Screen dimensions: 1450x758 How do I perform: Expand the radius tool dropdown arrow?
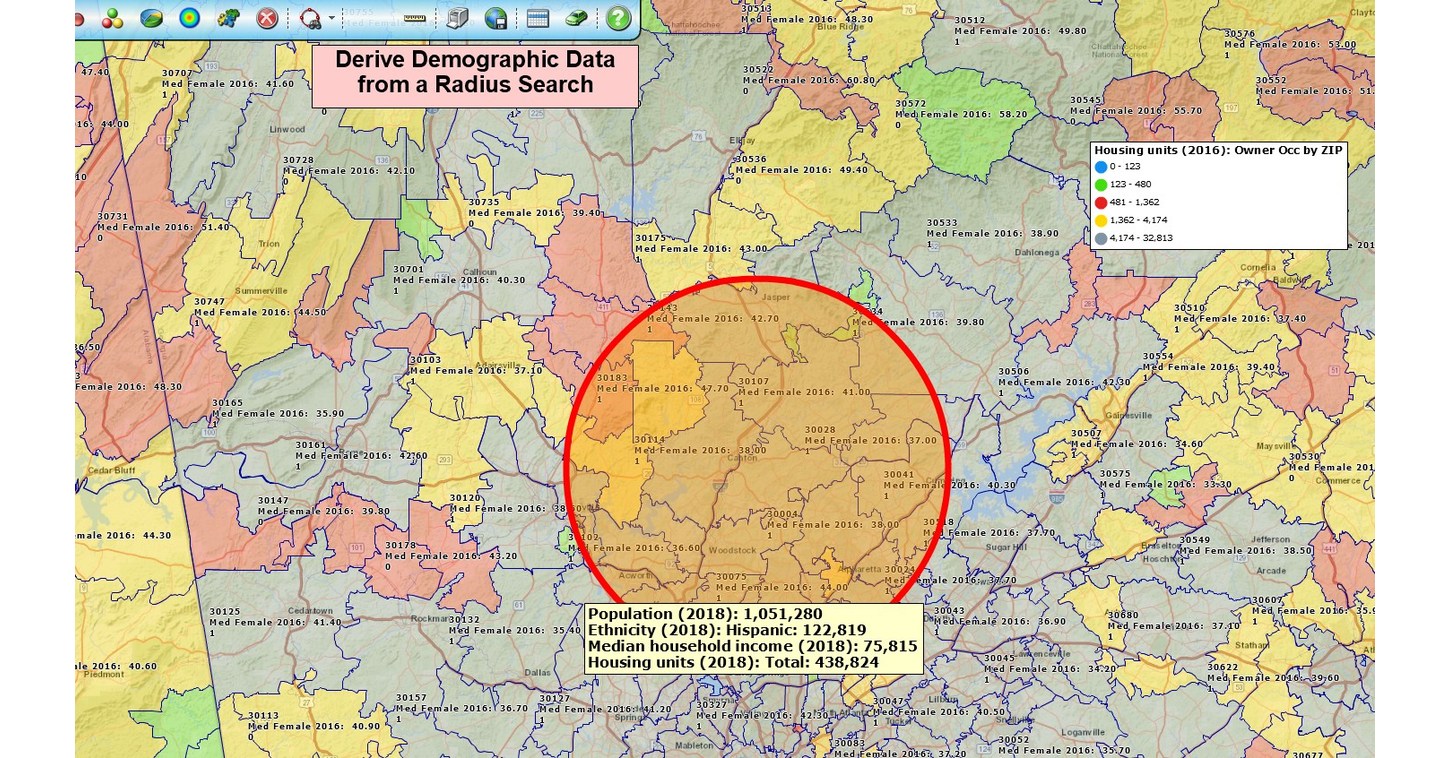pyautogui.click(x=331, y=16)
